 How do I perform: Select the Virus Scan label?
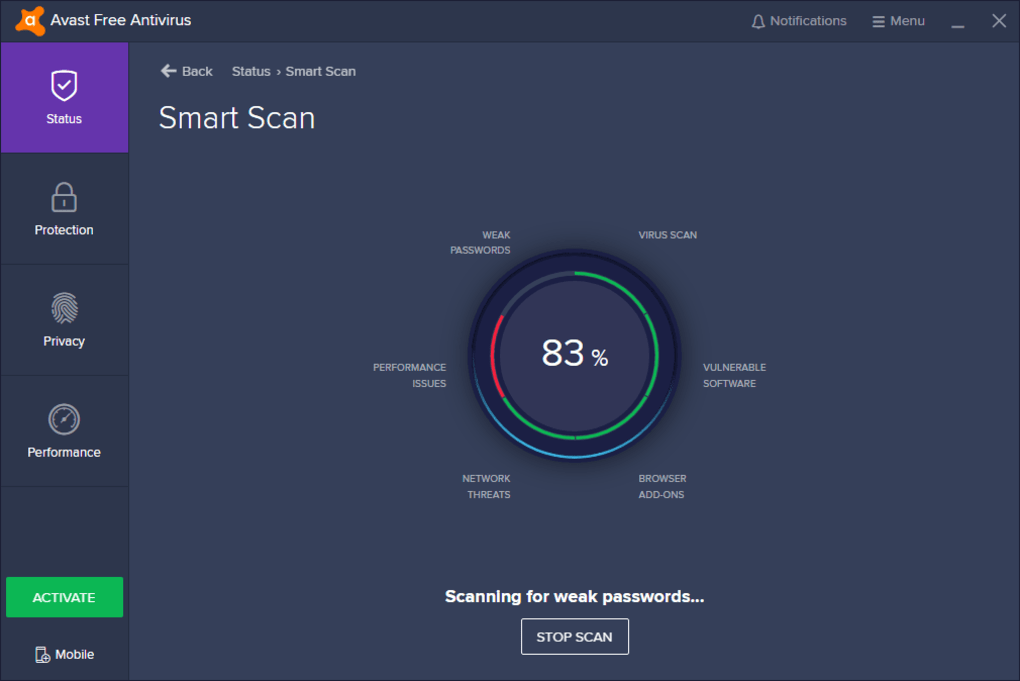(x=667, y=235)
